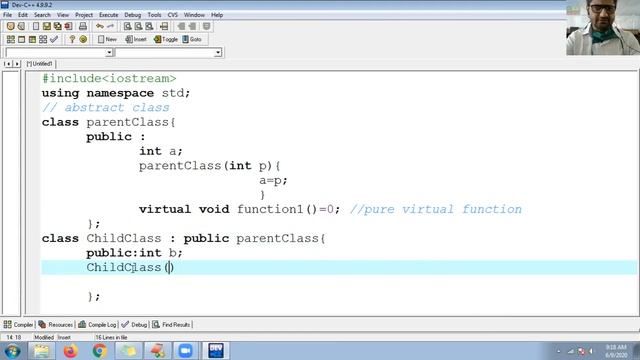Click the Toggle bookmark button

166,39
